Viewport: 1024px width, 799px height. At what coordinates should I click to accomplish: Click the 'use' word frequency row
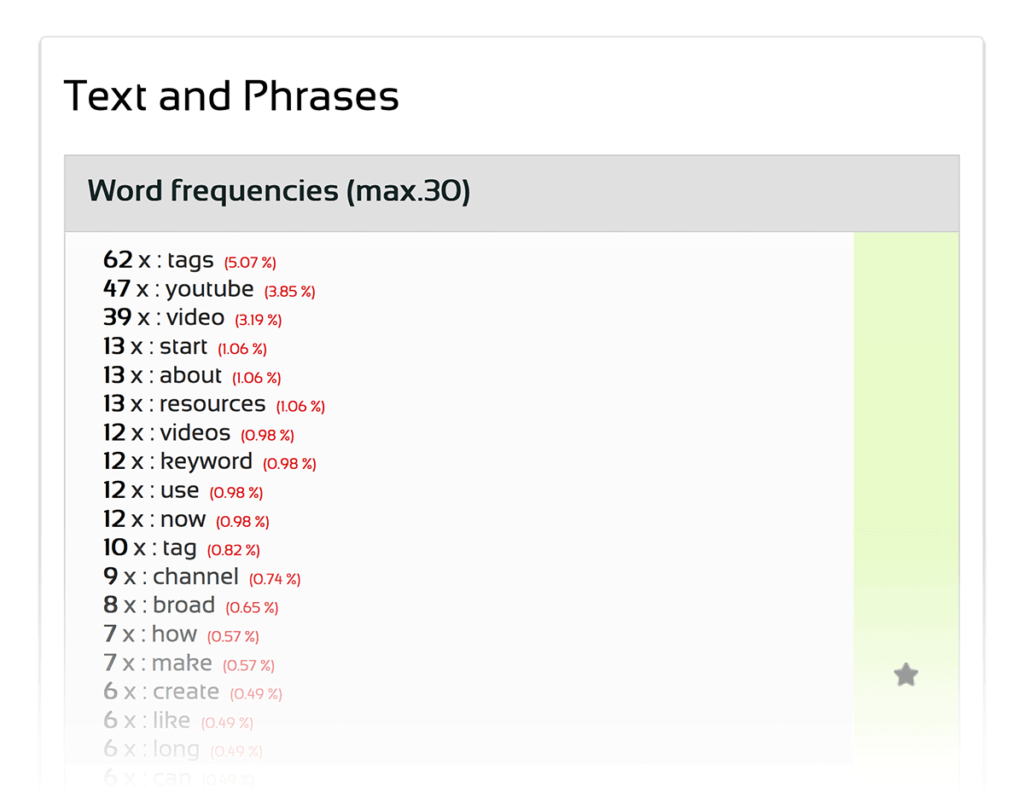tap(179, 491)
